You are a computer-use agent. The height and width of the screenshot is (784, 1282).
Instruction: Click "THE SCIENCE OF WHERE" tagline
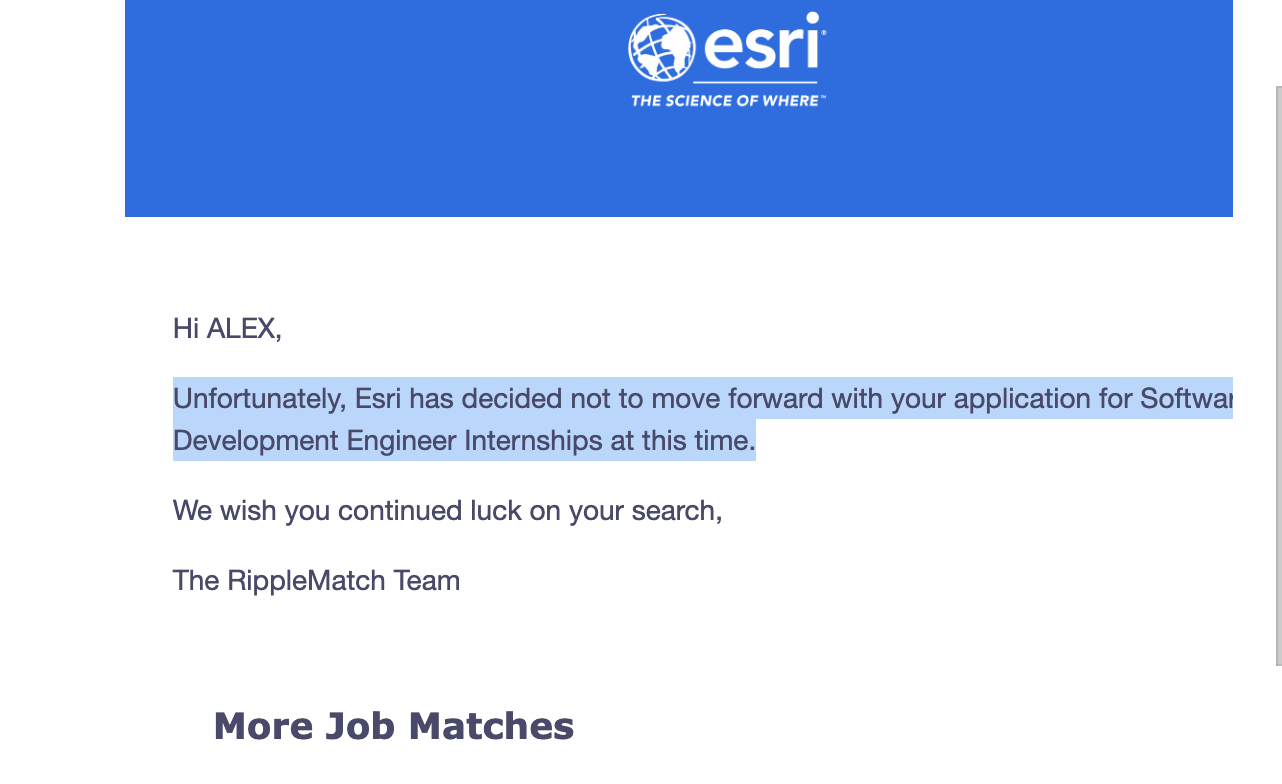727,100
